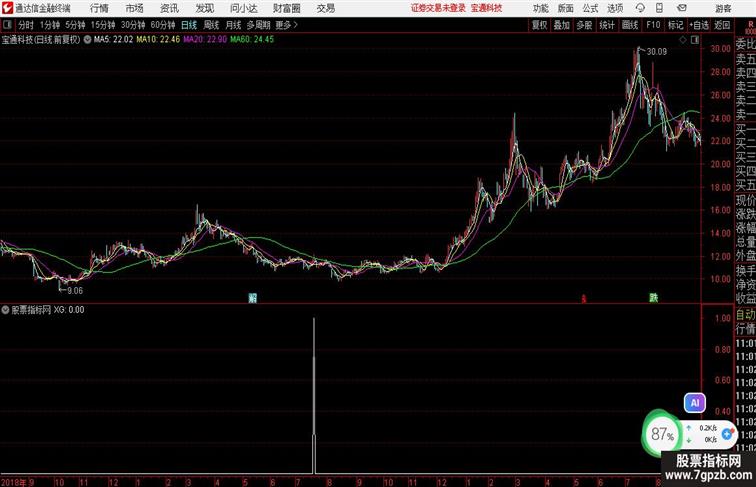Click the 叠加 overlay button
Viewport: 756px width, 487px height.
[562, 25]
